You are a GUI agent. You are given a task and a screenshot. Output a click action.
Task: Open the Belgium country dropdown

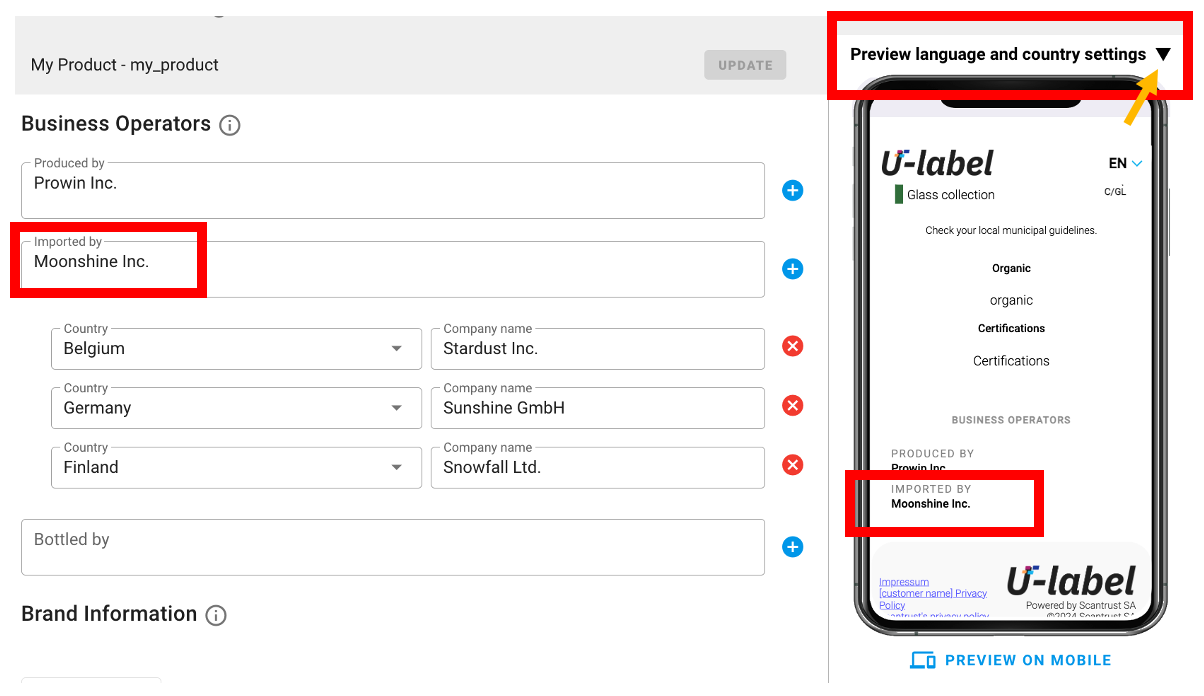coord(236,348)
